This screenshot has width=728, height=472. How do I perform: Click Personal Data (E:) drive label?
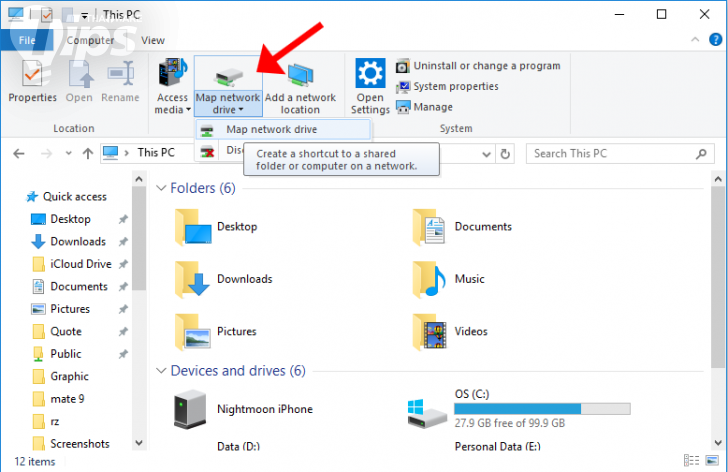coord(497,446)
